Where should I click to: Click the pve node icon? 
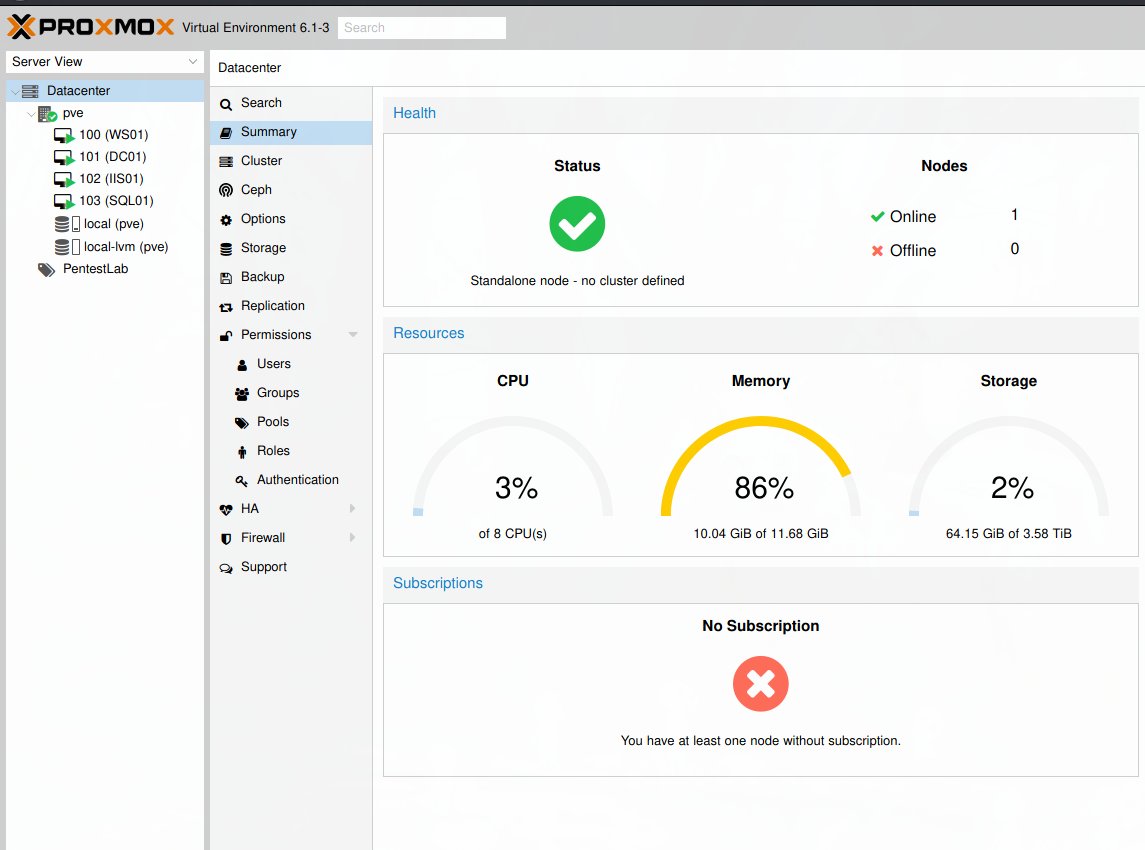click(x=47, y=114)
